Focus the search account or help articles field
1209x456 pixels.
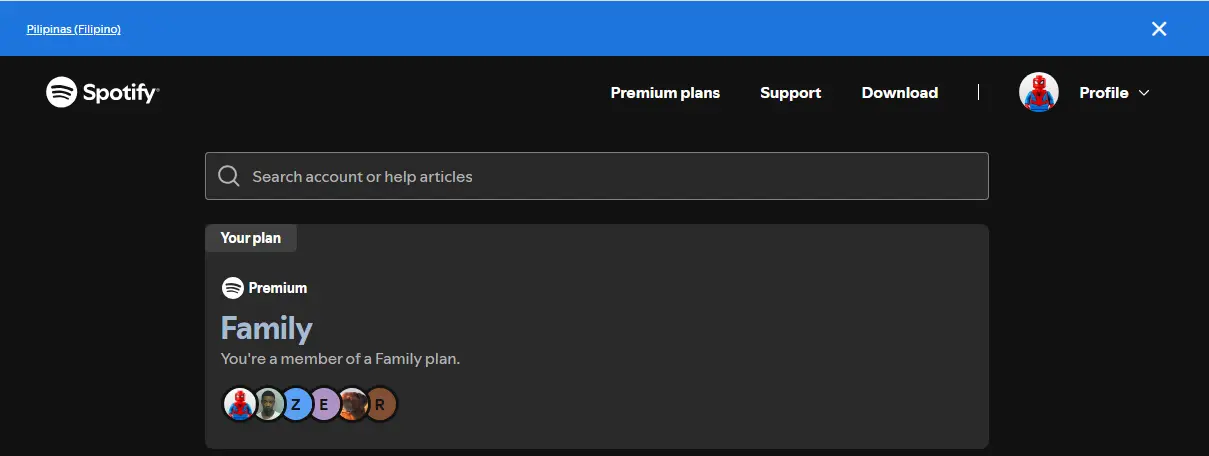coord(597,176)
